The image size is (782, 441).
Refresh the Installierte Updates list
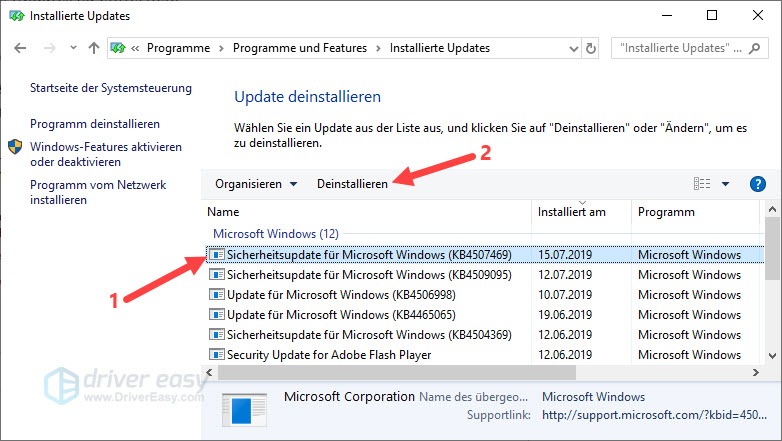tap(591, 48)
